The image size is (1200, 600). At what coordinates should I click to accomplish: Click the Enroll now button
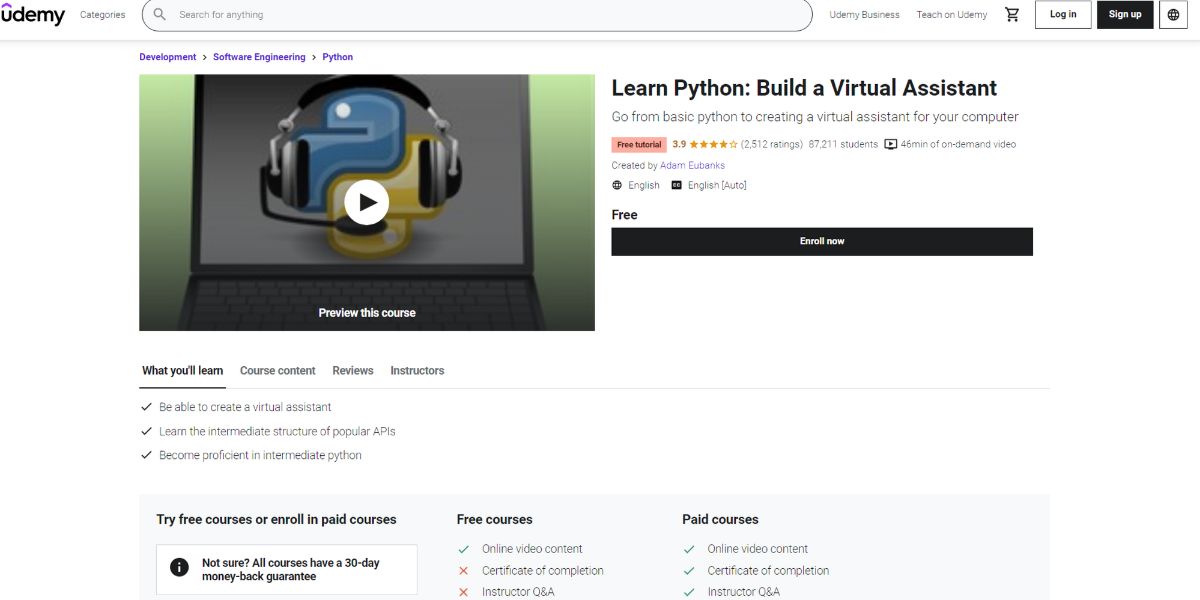pyautogui.click(x=822, y=241)
